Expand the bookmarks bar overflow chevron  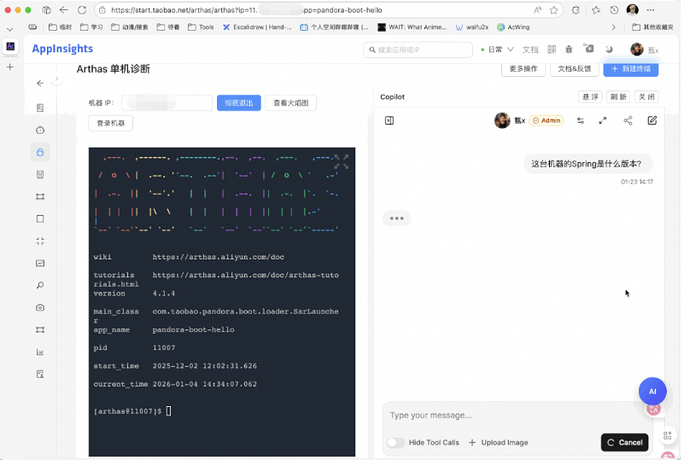(x=613, y=27)
